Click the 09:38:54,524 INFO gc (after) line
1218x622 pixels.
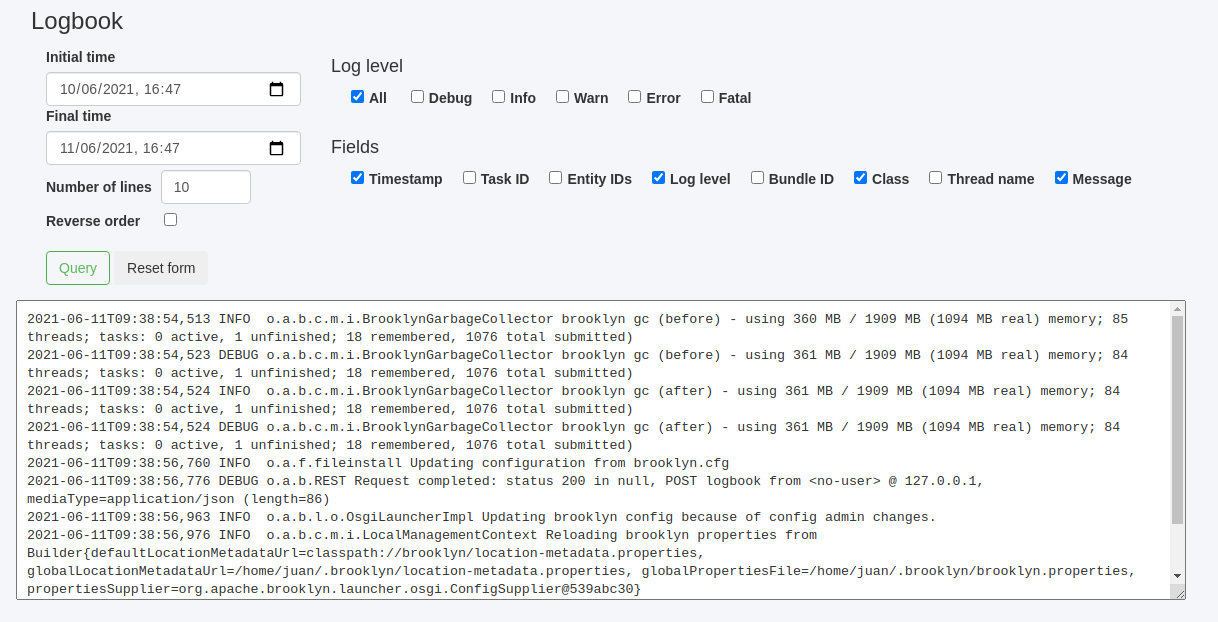(573, 400)
